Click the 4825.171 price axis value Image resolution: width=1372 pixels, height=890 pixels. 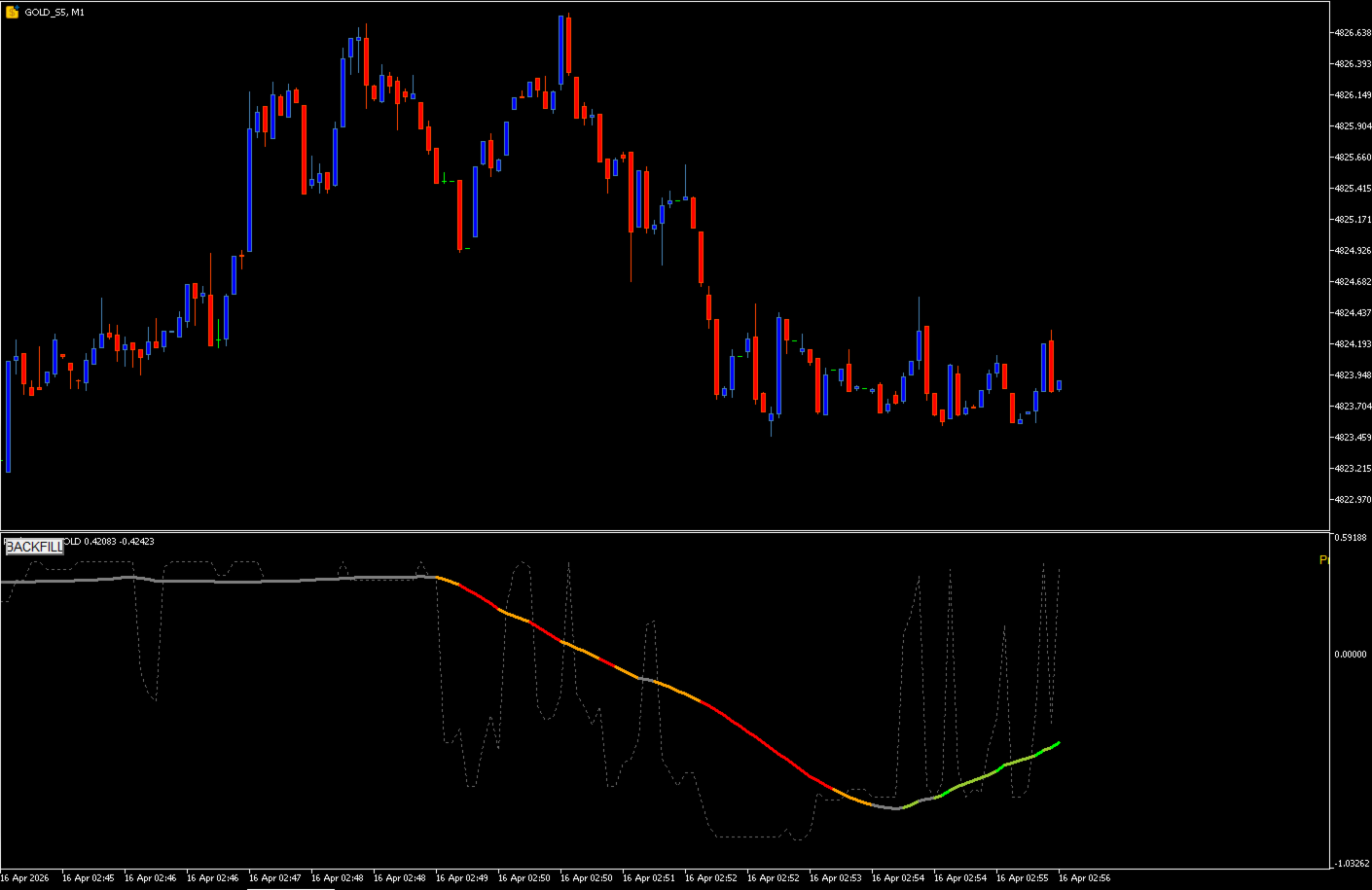[x=1353, y=220]
